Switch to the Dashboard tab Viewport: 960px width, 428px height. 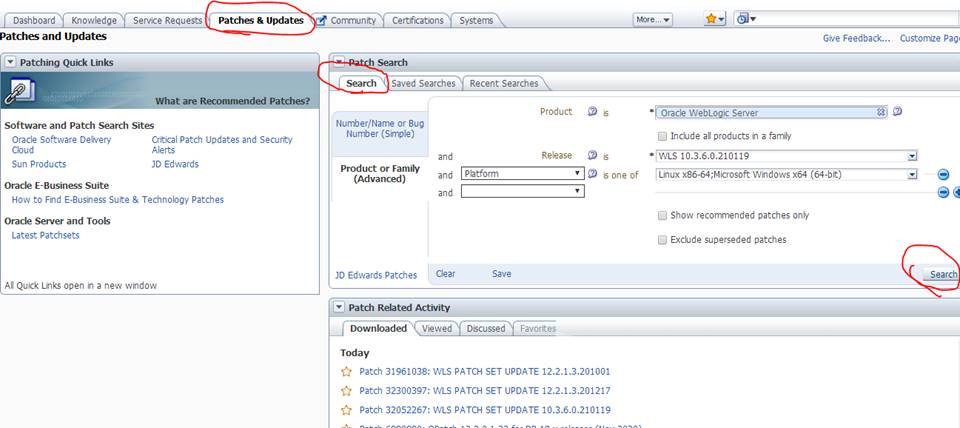34,20
